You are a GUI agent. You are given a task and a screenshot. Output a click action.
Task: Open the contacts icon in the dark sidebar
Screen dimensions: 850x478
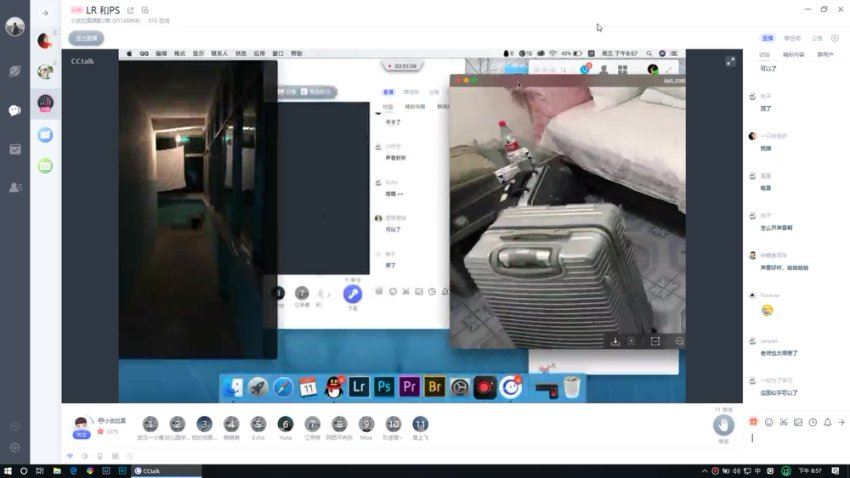point(15,188)
